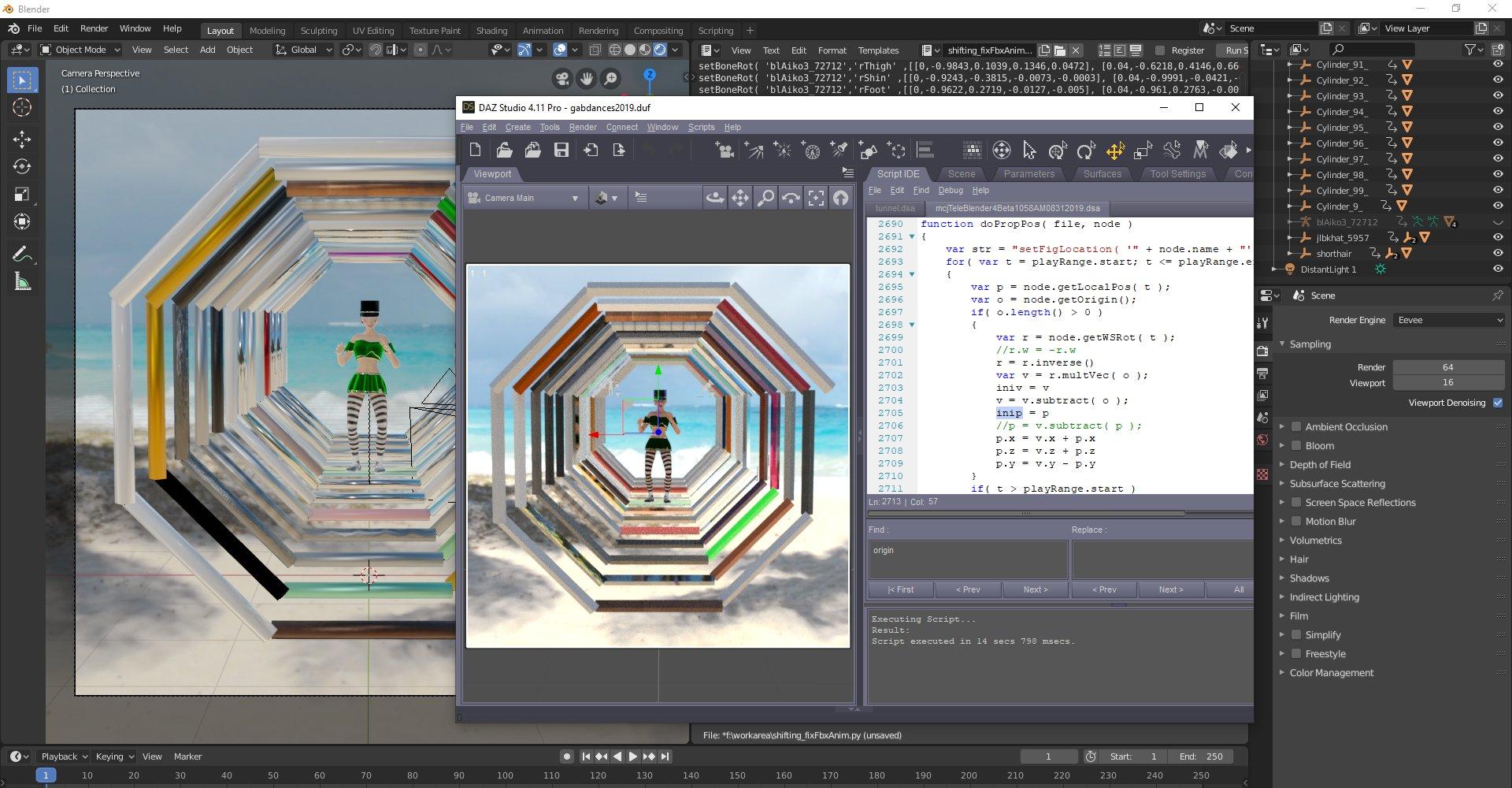Switch to the Shading workspace tab
The width and height of the screenshot is (1512, 788).
point(491,31)
